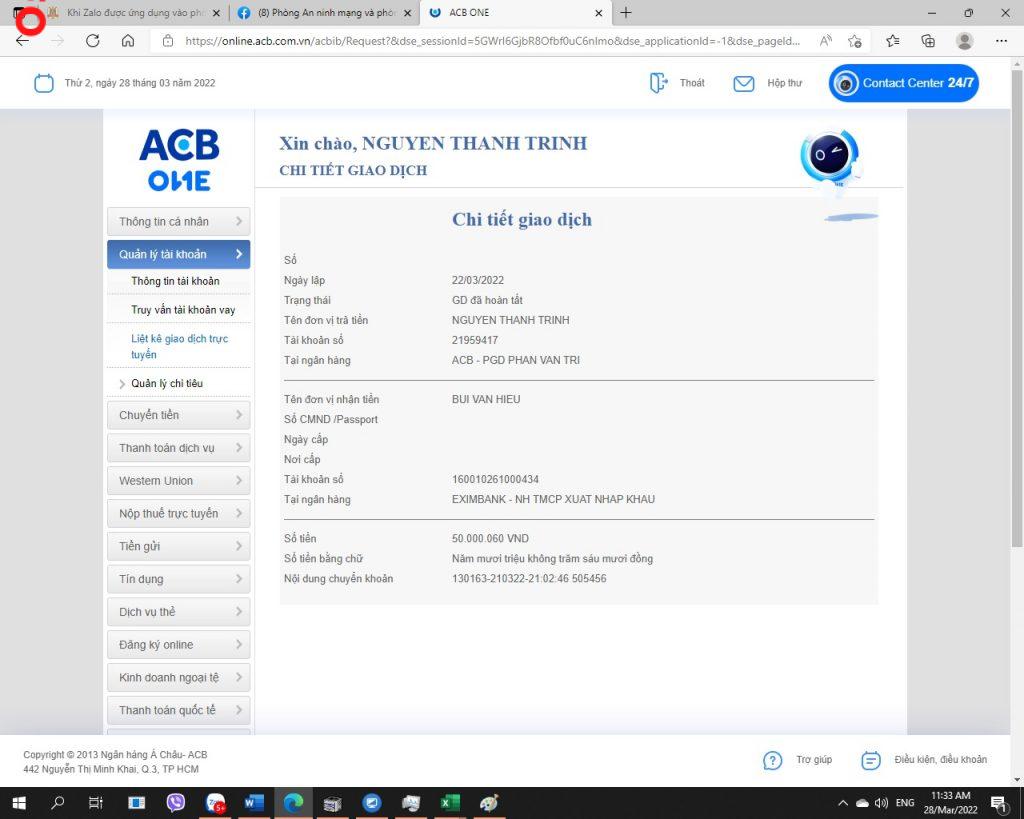The image size is (1024, 819).
Task: Open the Western Union menu
Action: point(178,481)
